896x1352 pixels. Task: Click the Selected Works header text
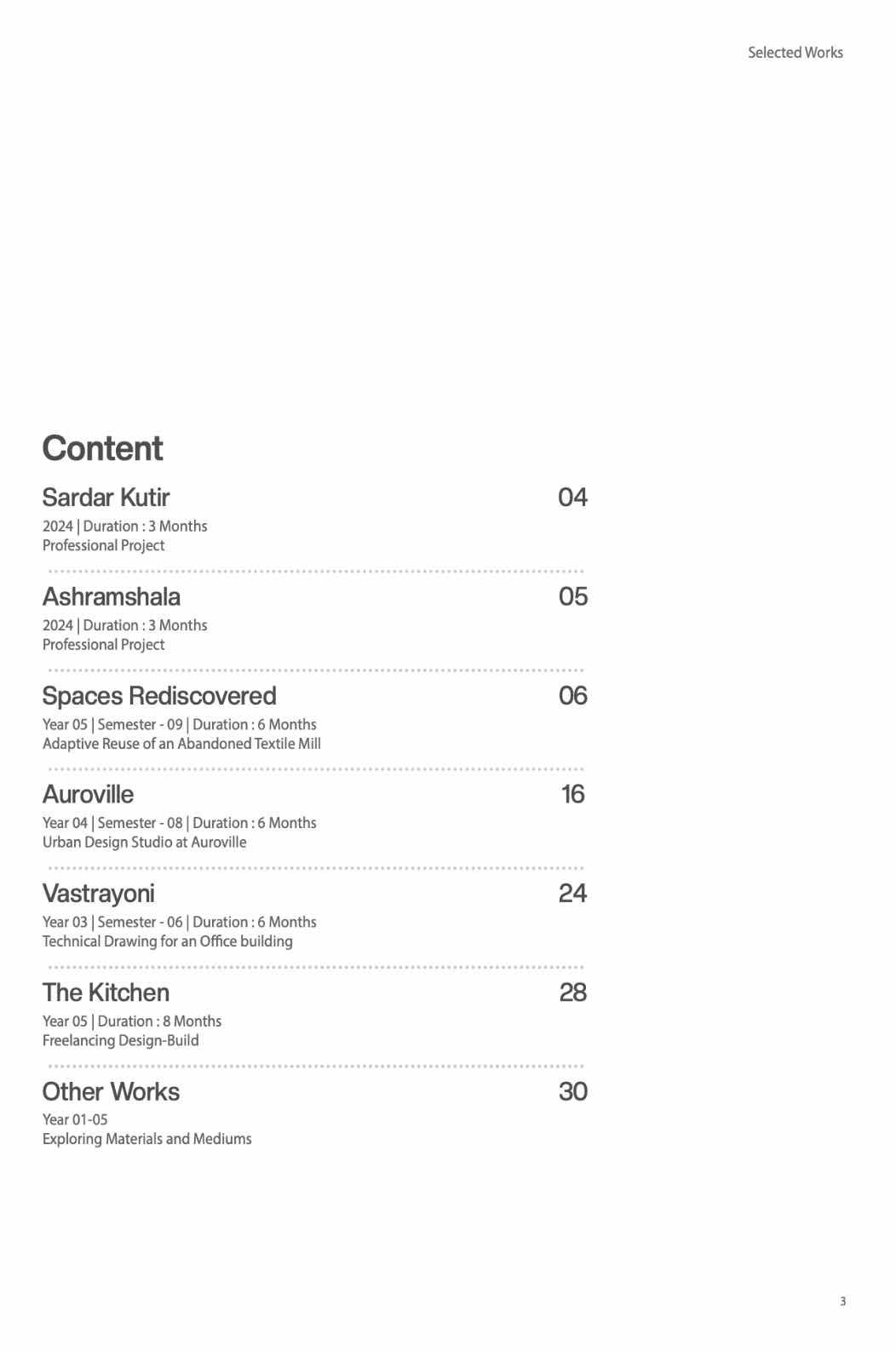(795, 52)
